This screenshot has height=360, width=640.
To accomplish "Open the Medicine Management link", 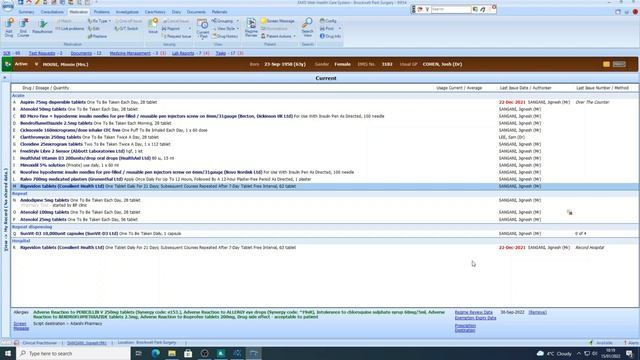I will (x=130, y=53).
